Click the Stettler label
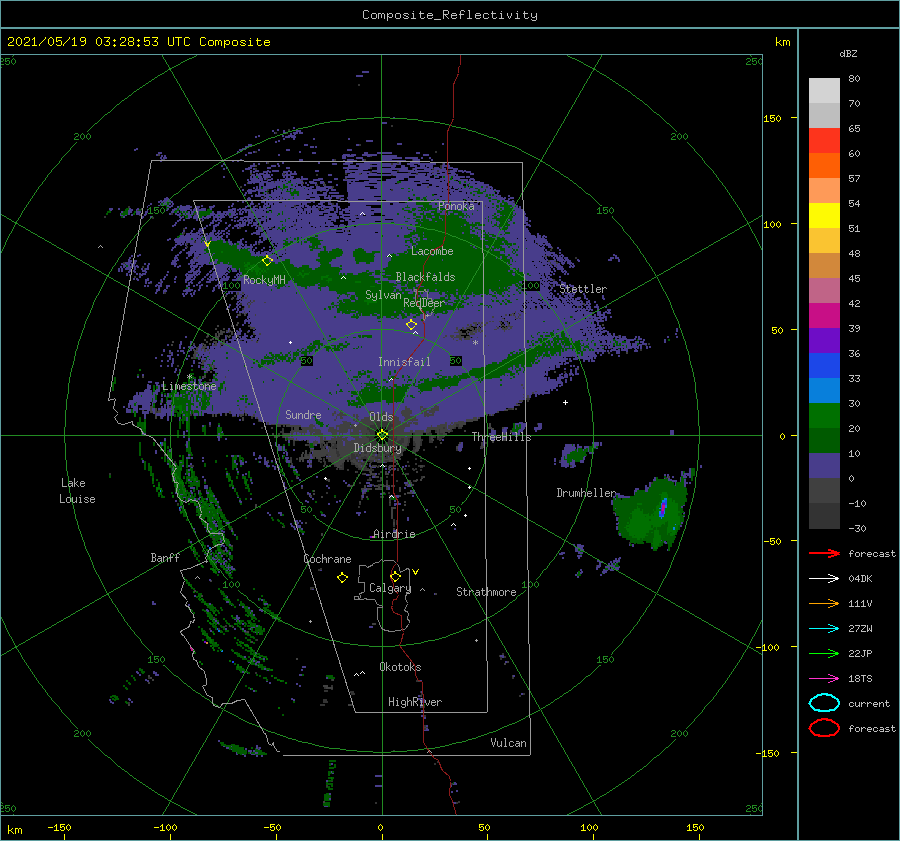 click(x=583, y=289)
